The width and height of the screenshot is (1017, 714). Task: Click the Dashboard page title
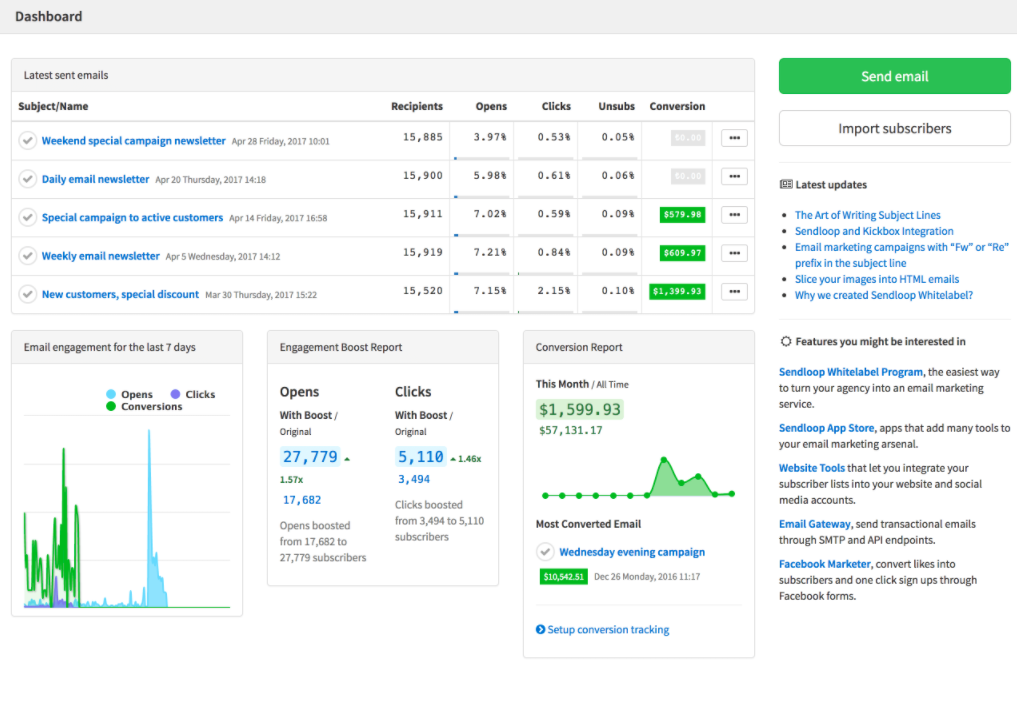pos(49,16)
